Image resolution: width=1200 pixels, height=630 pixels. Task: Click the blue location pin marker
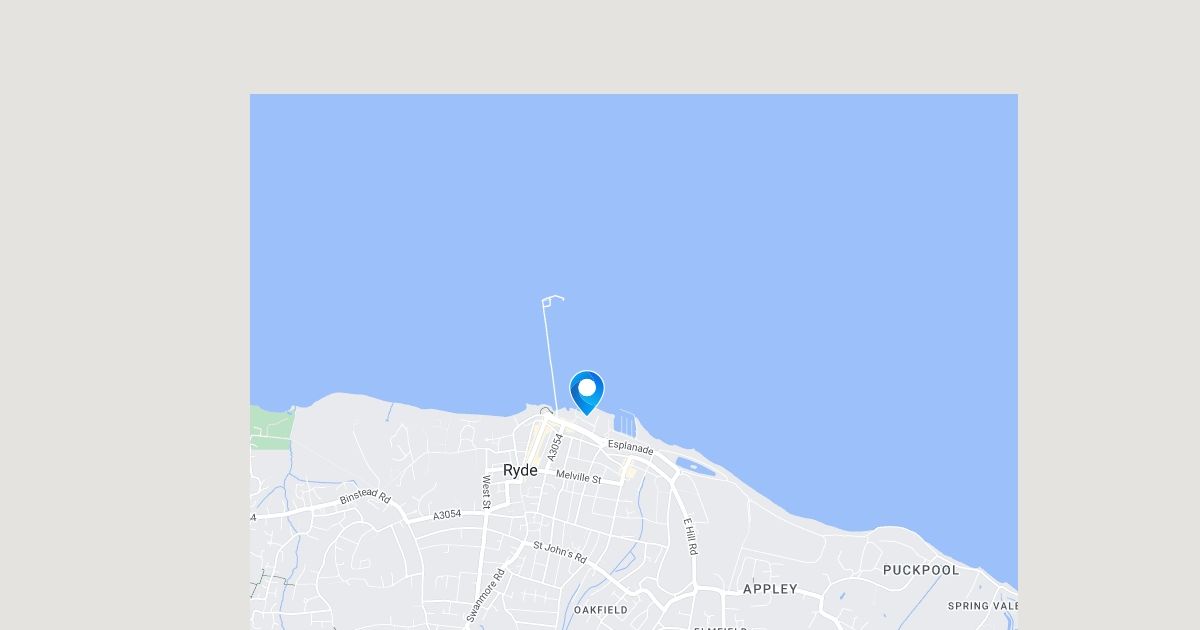[587, 393]
